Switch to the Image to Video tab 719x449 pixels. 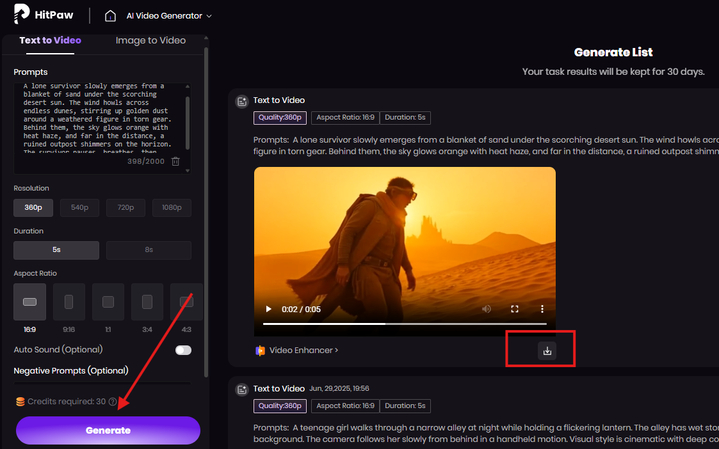coord(150,40)
